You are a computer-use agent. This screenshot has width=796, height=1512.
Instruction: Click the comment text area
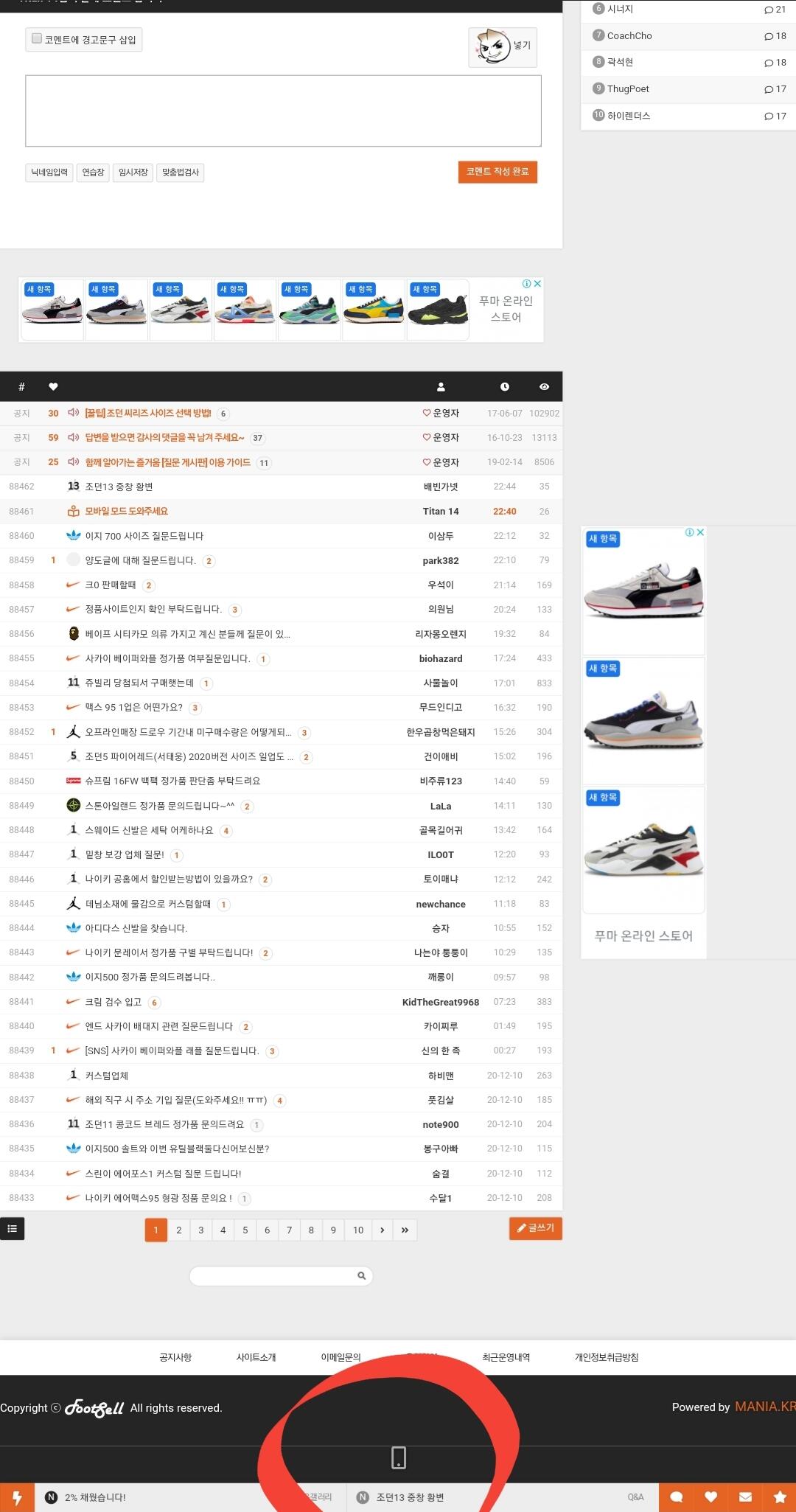point(284,111)
